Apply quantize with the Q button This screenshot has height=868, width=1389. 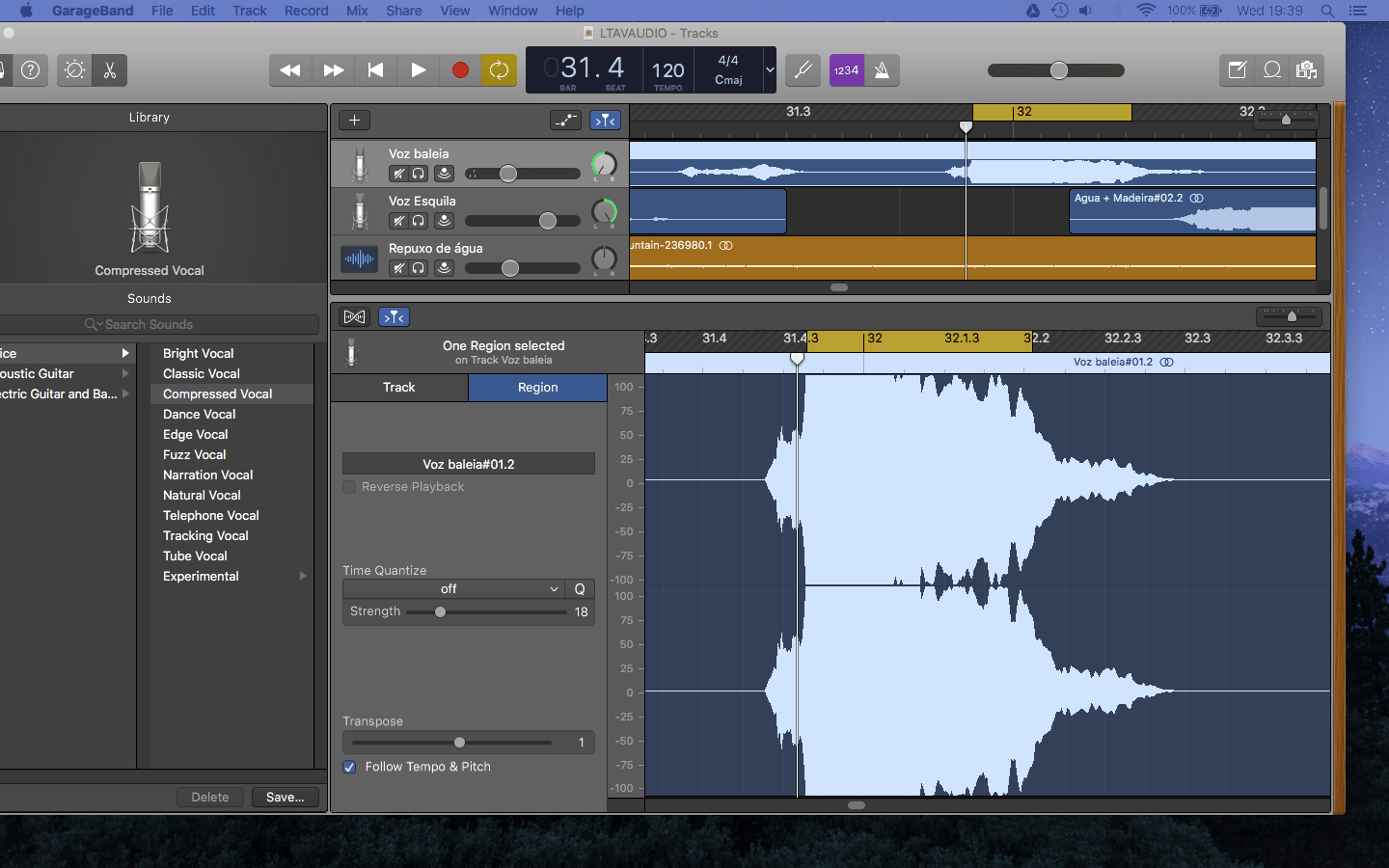[x=580, y=589]
